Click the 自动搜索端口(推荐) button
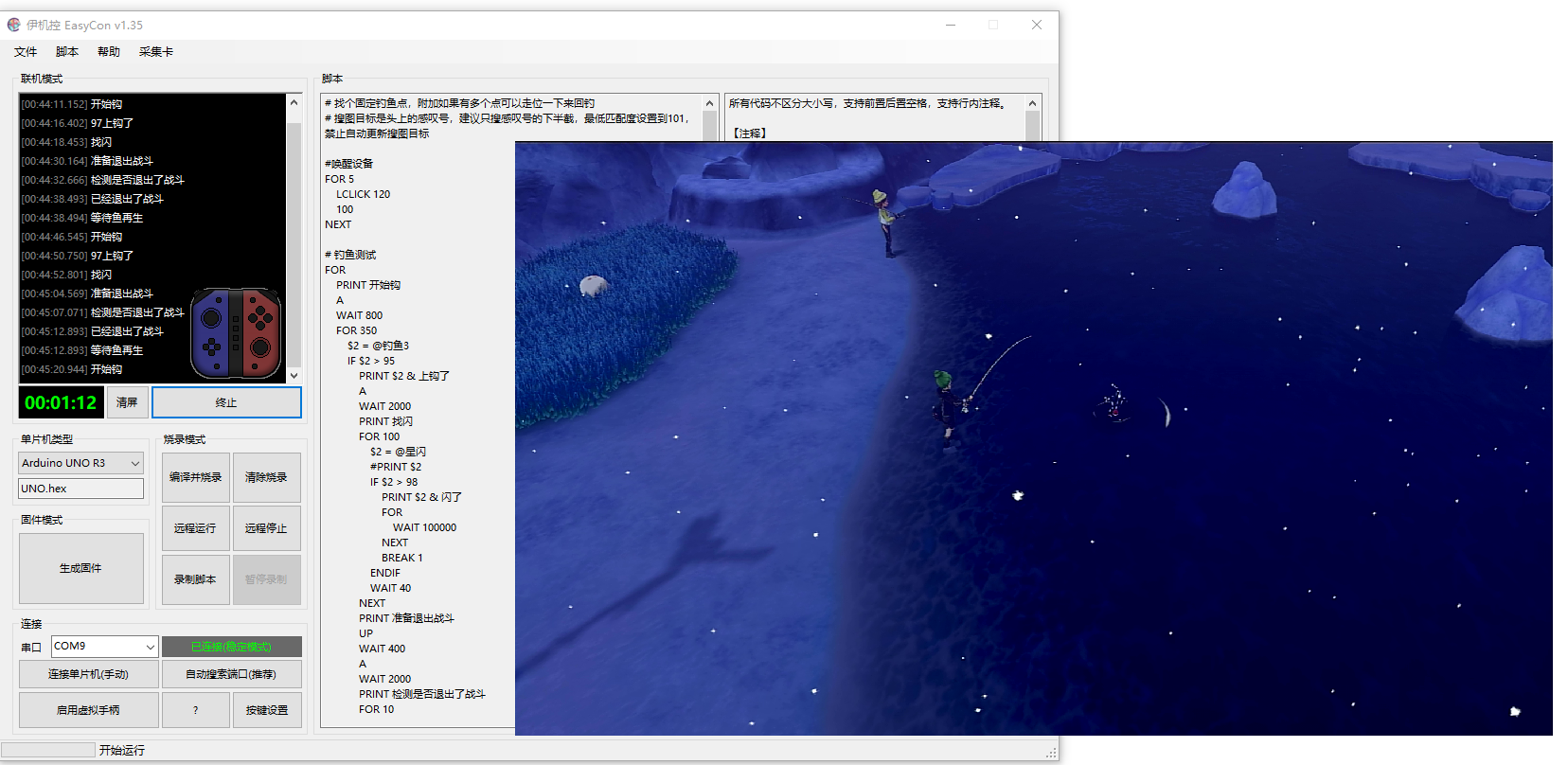This screenshot has width=1568, height=765. click(x=231, y=674)
